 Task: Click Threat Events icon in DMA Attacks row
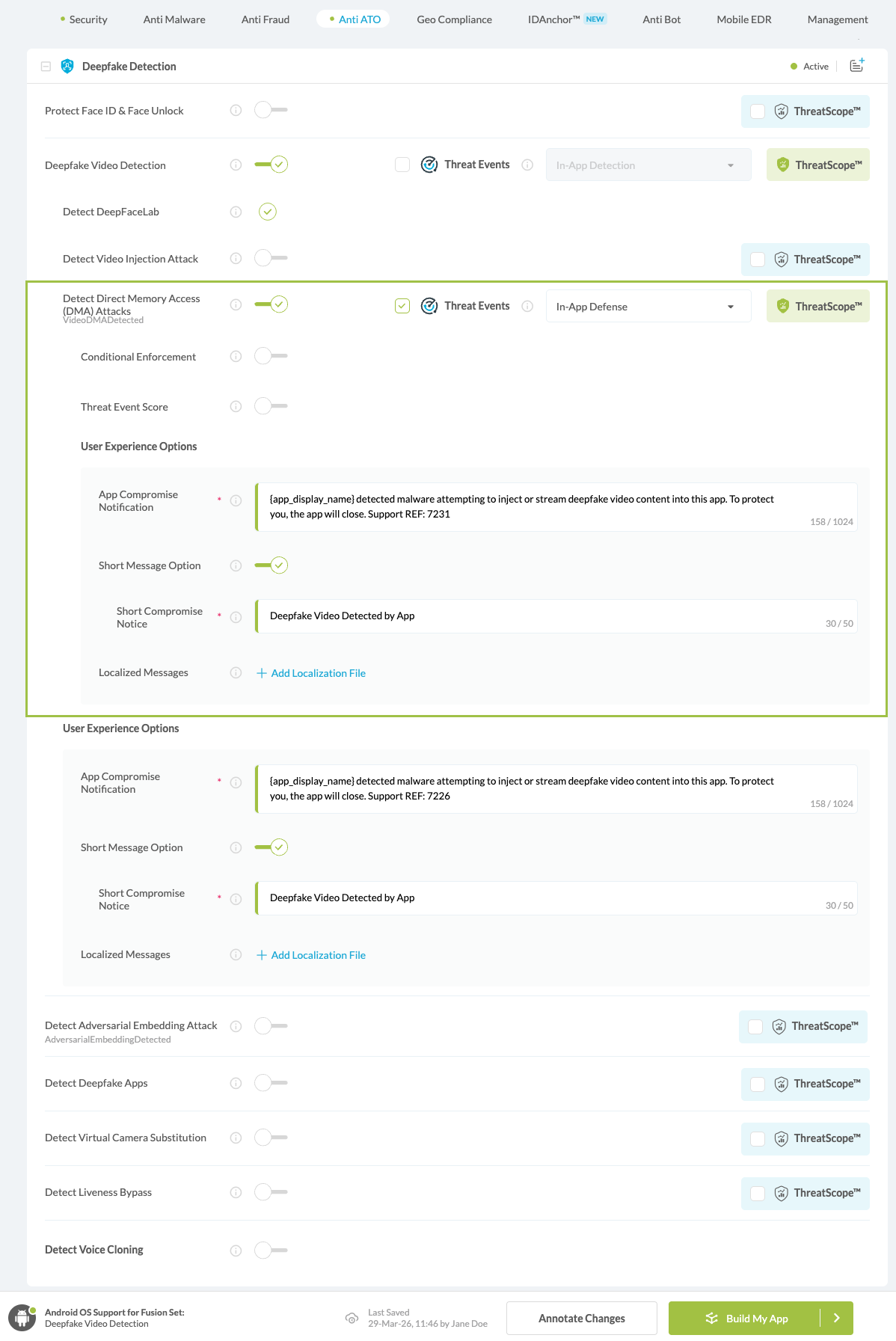pyautogui.click(x=429, y=306)
